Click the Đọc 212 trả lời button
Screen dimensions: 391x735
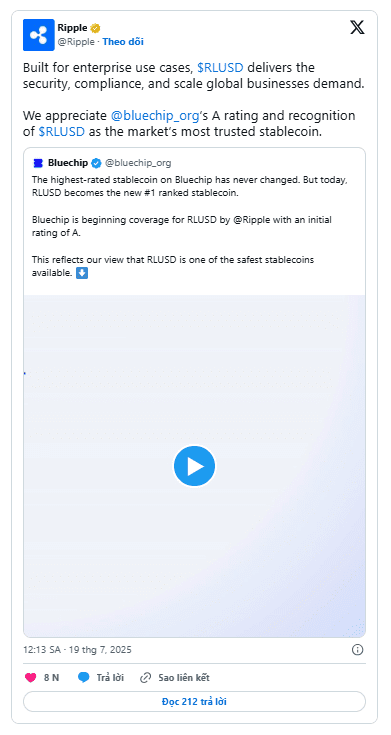point(195,702)
